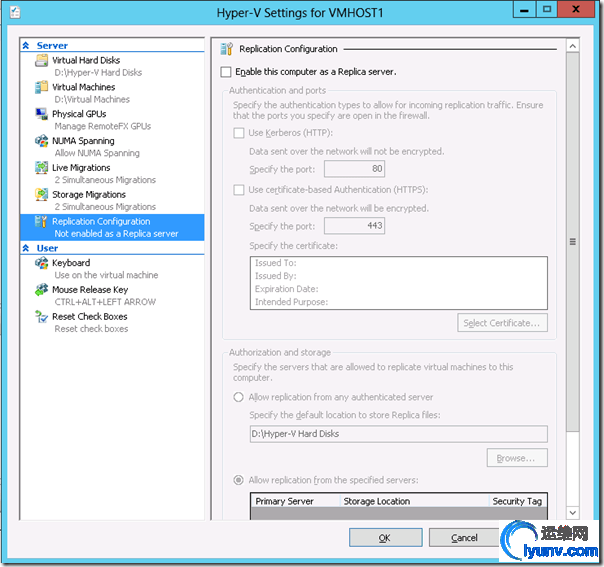
Task: Close the Hyper-V Settings window
Action: 576,10
